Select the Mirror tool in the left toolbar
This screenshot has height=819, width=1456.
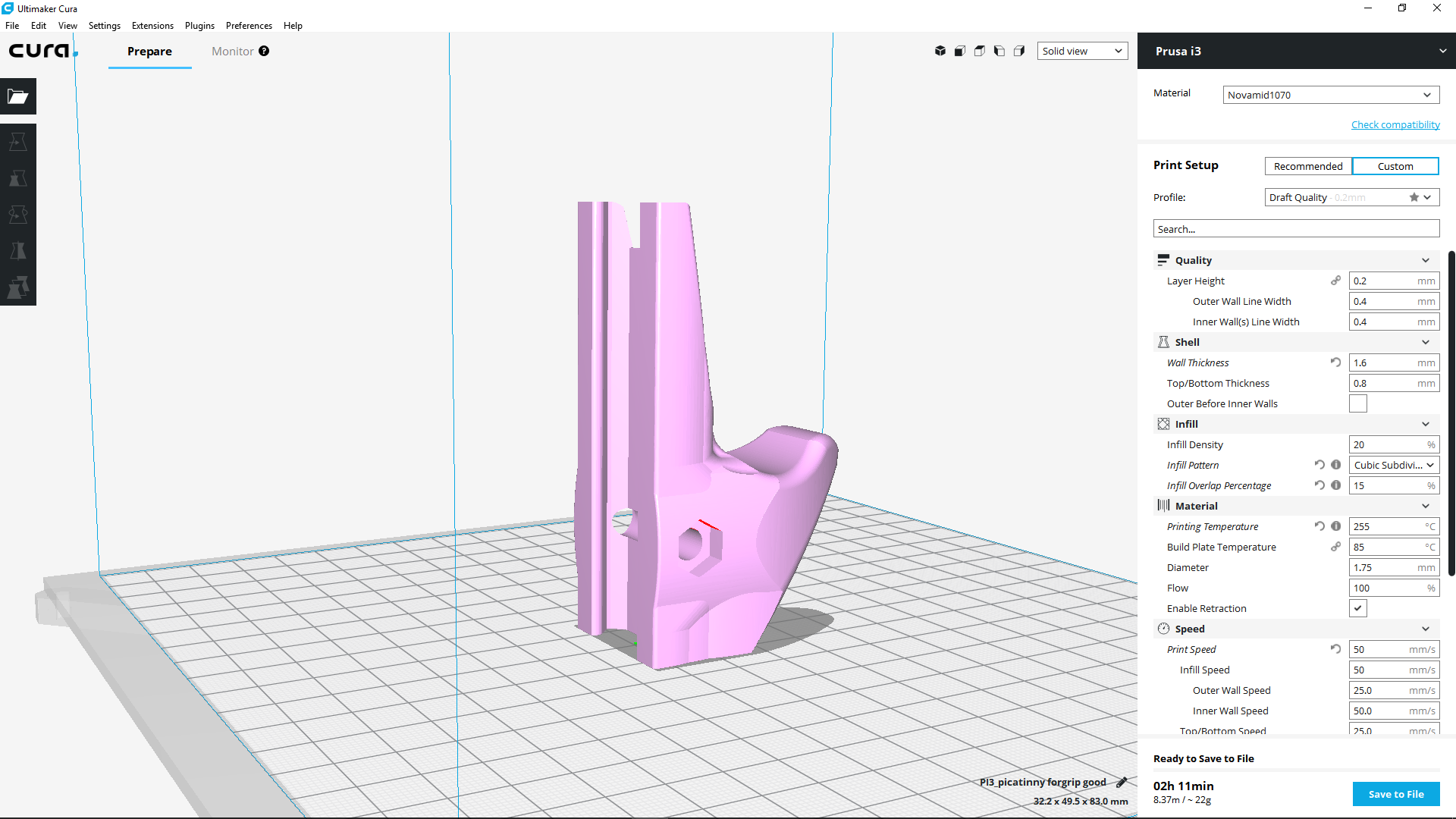tap(18, 251)
